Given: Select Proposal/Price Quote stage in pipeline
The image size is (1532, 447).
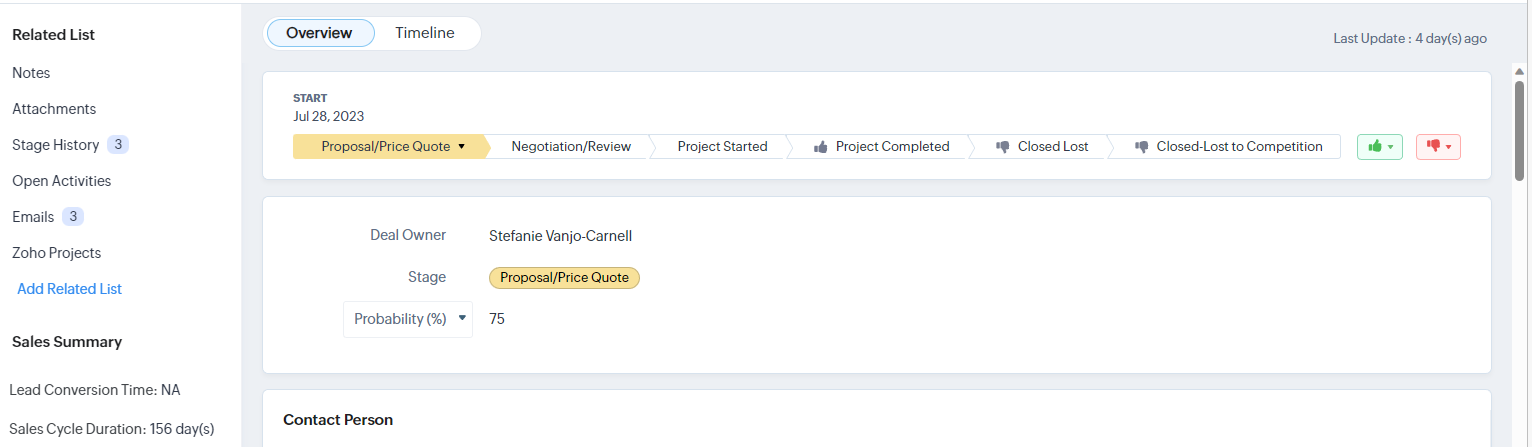Looking at the screenshot, I should 389,147.
